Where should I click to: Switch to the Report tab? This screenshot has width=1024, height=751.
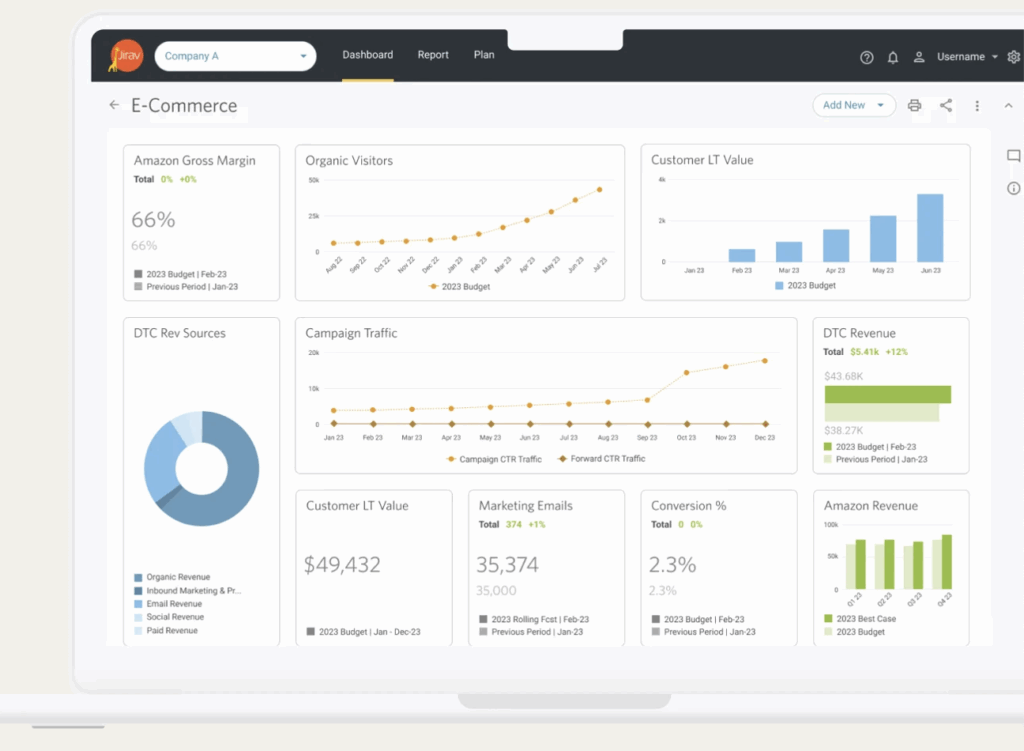[x=433, y=55]
